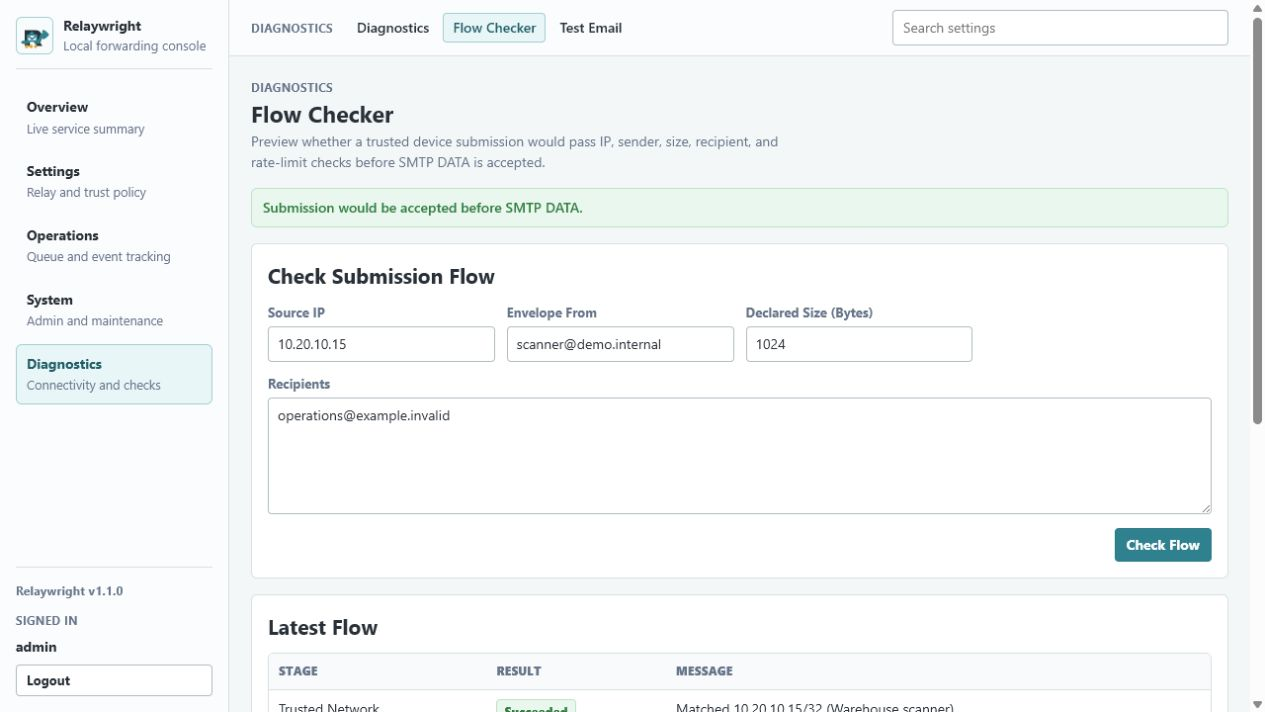Switch to the Diagnostics tab
Screen dimensions: 1265x712
[393, 28]
